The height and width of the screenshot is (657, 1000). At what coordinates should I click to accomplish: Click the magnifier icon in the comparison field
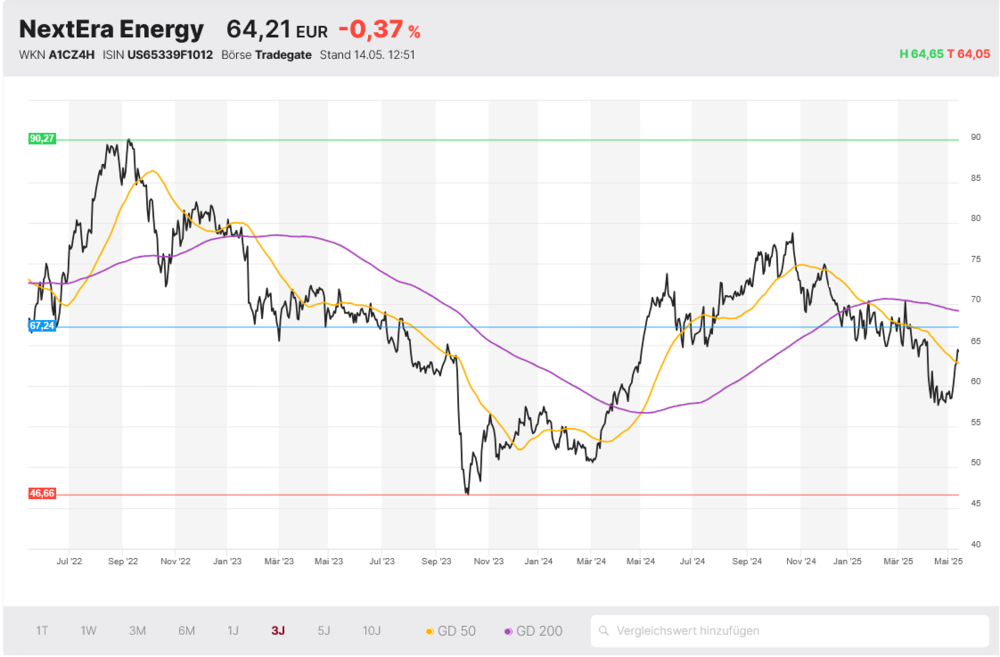pos(604,631)
